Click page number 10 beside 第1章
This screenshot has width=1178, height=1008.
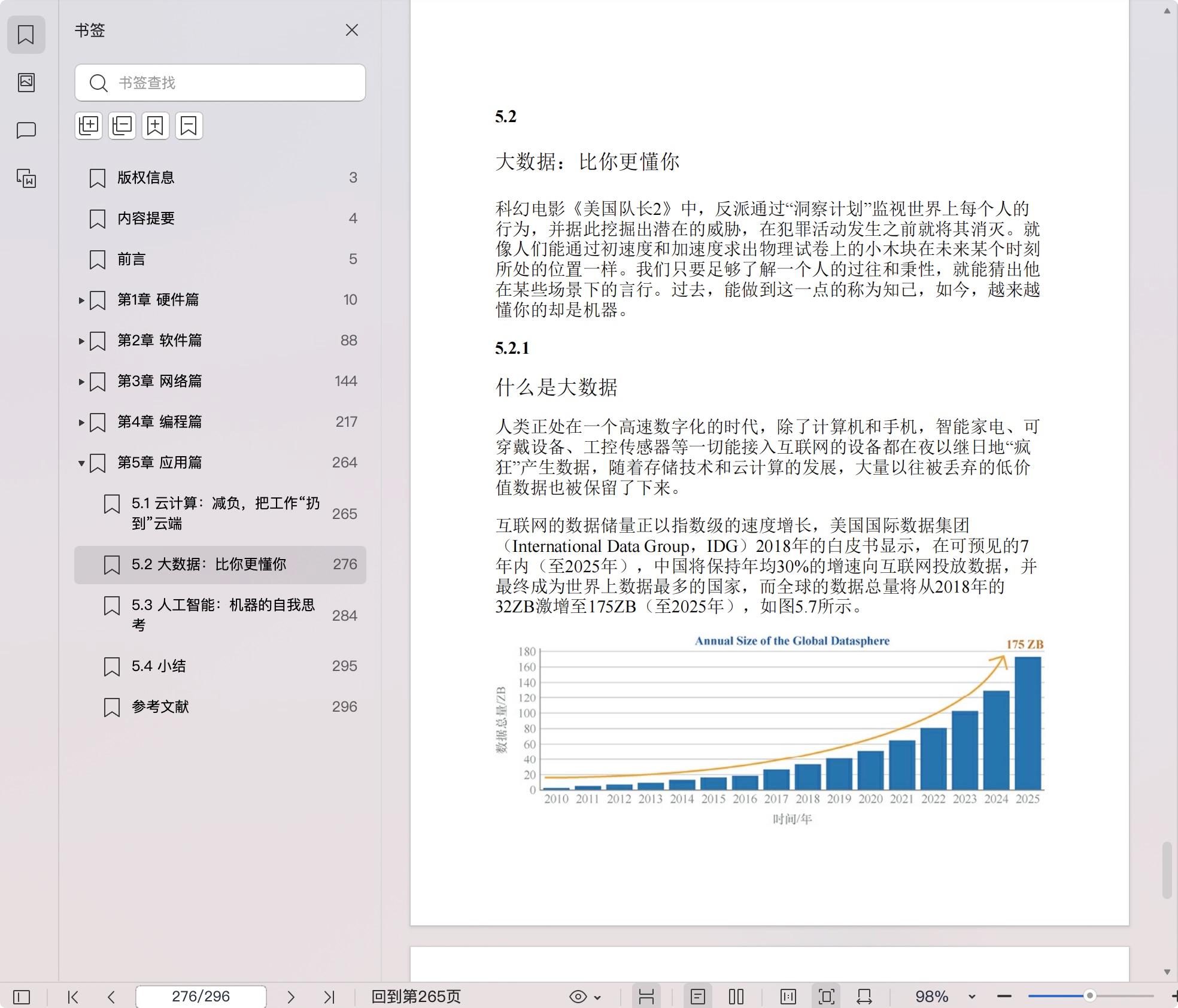tap(350, 300)
